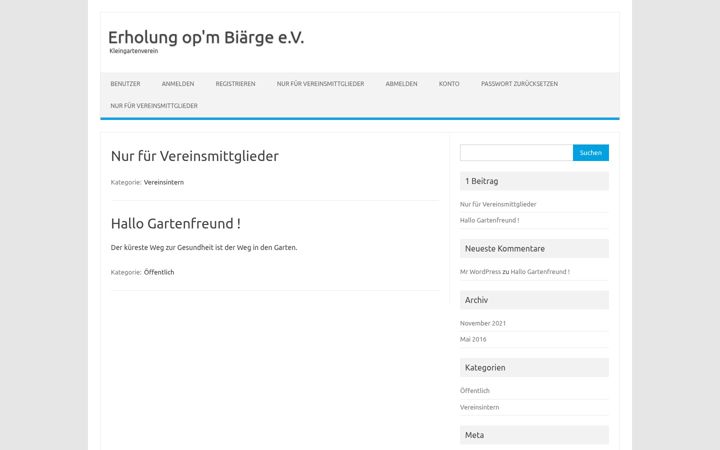
Task: Open the post Hallo Gartenfreund !
Action: 176,224
